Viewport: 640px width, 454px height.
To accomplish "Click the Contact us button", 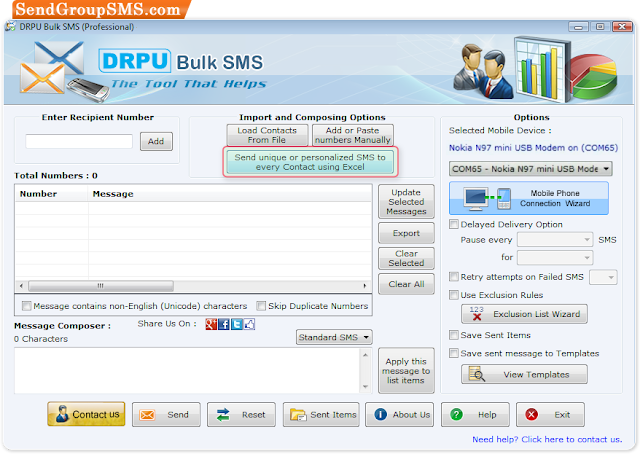I will click(86, 414).
